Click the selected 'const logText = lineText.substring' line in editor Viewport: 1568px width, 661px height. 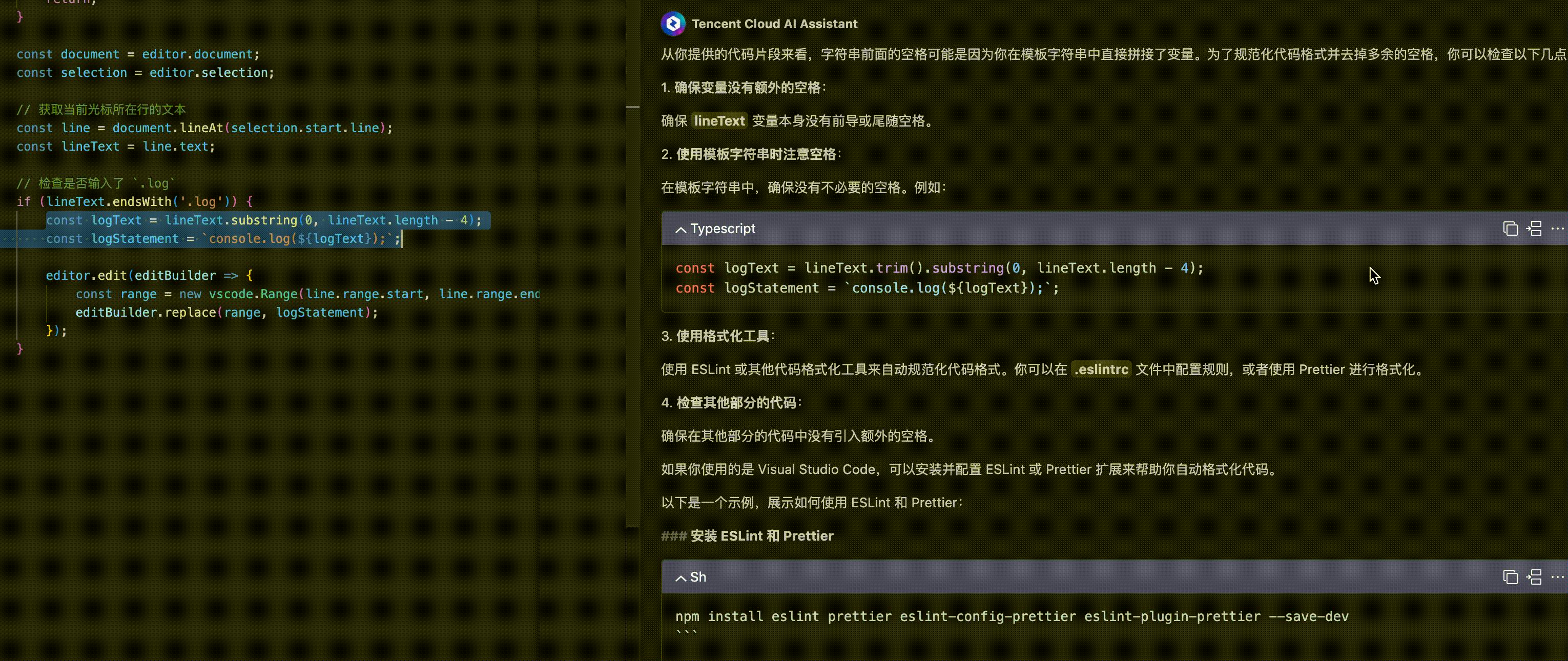[264, 220]
